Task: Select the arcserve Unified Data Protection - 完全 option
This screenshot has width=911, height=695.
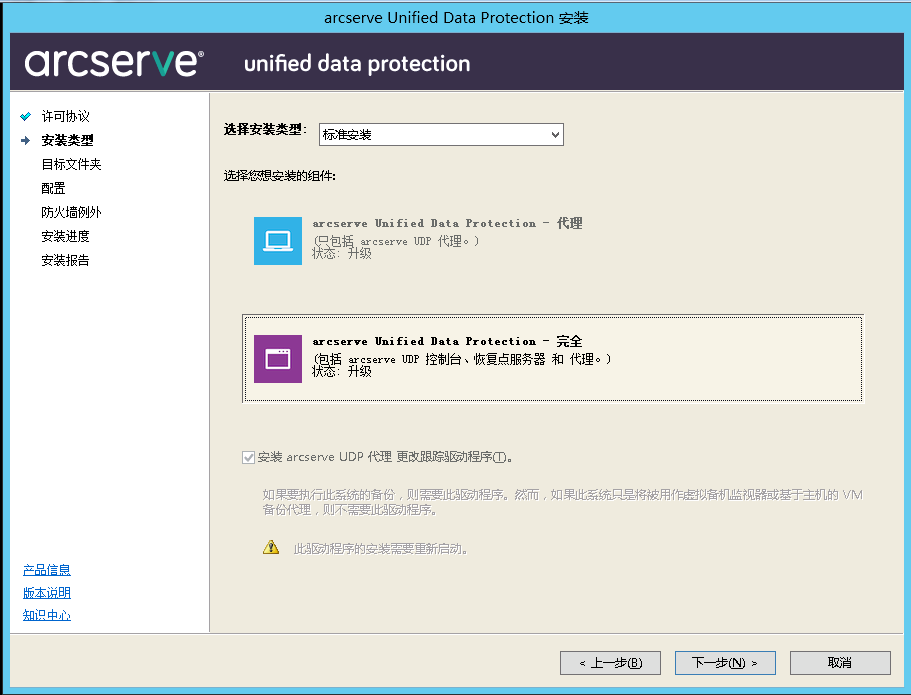Action: pos(553,359)
